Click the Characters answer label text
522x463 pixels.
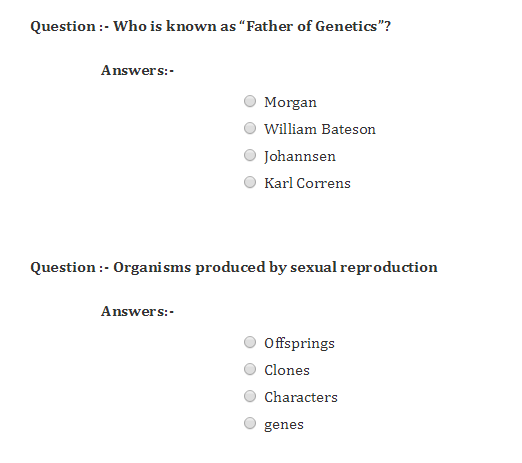pos(301,397)
